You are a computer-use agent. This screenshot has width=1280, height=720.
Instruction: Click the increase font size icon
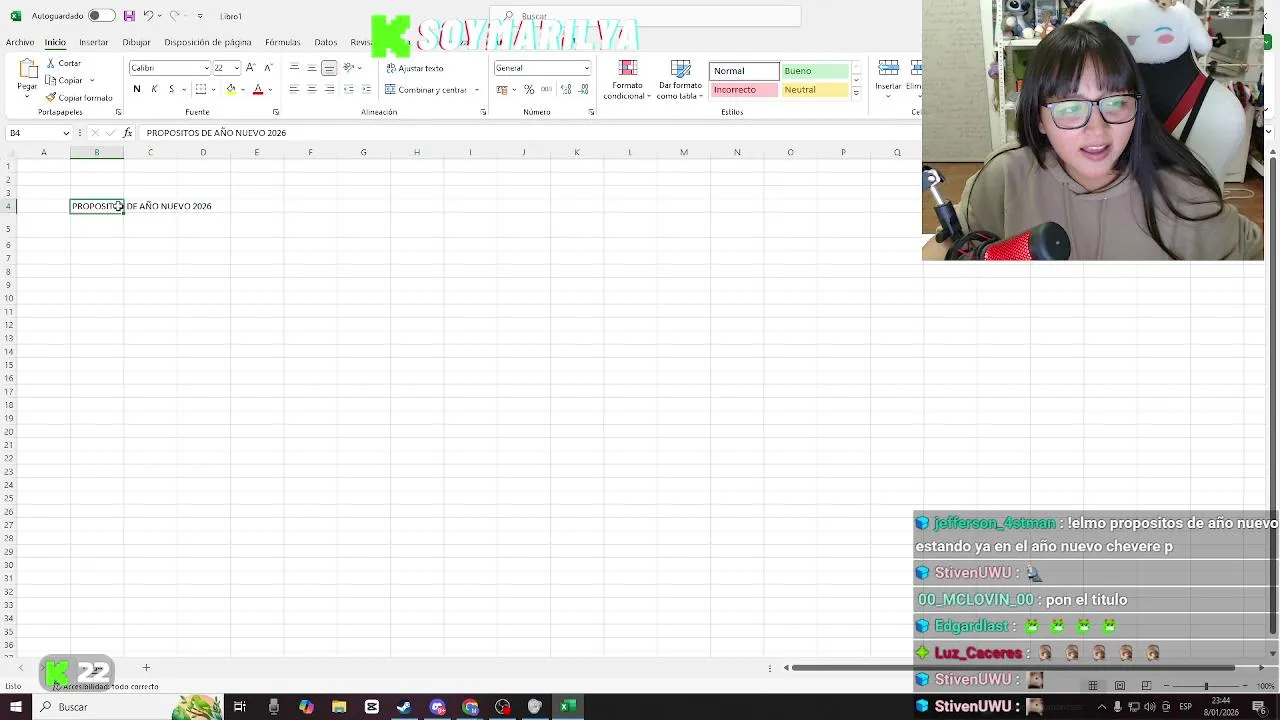[250, 68]
